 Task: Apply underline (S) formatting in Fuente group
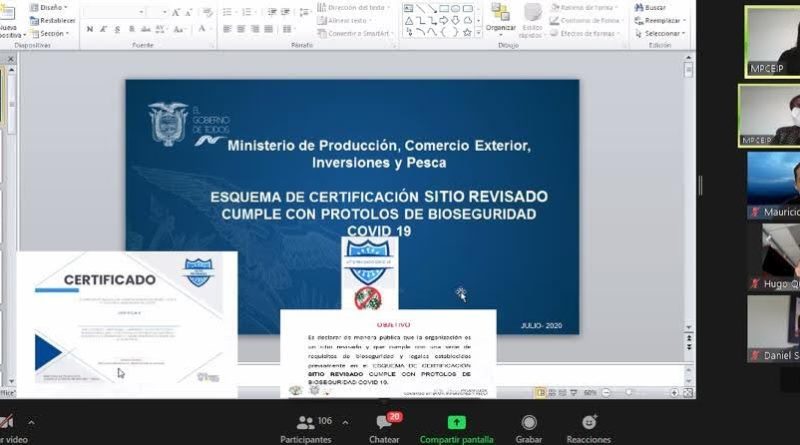click(x=117, y=30)
